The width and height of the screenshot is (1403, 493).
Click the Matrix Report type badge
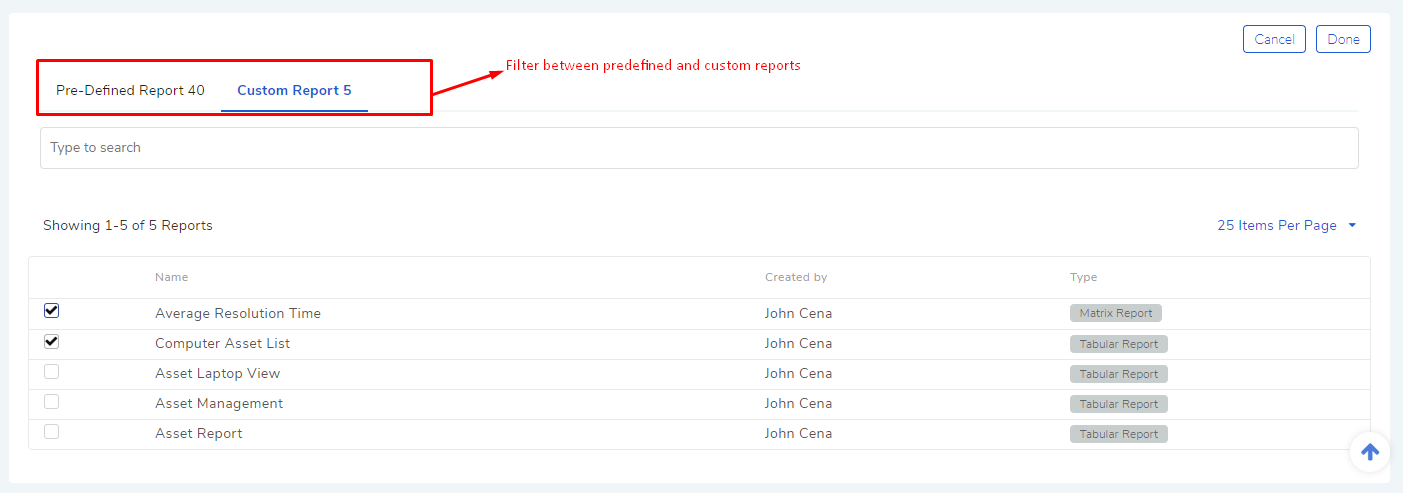[1115, 313]
